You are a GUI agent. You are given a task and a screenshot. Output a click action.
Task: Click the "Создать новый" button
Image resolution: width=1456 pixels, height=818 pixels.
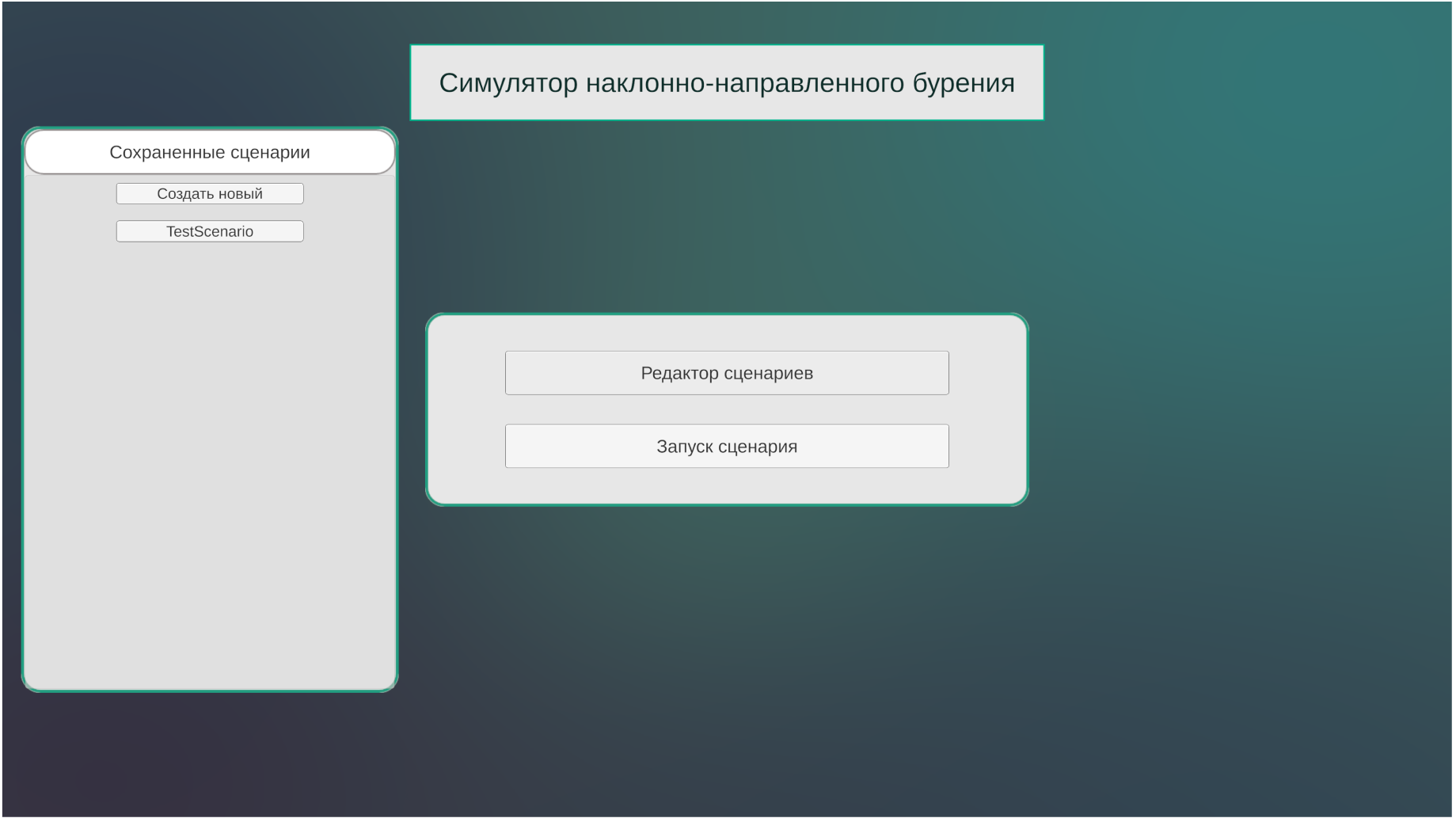tap(209, 194)
